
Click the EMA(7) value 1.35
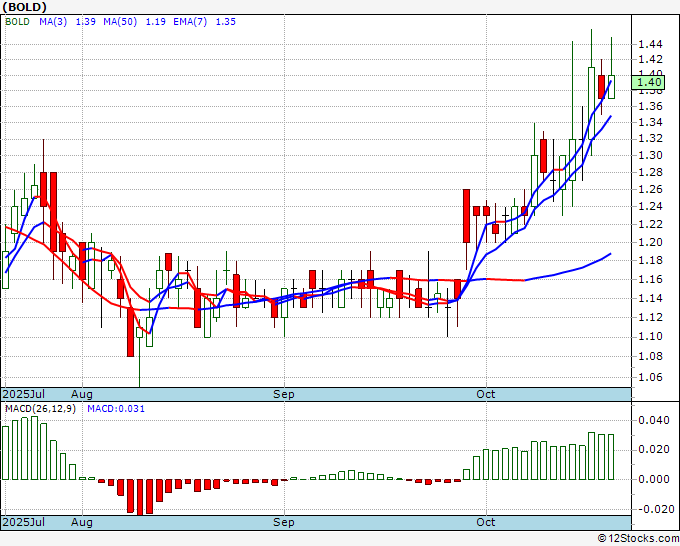coord(226,22)
